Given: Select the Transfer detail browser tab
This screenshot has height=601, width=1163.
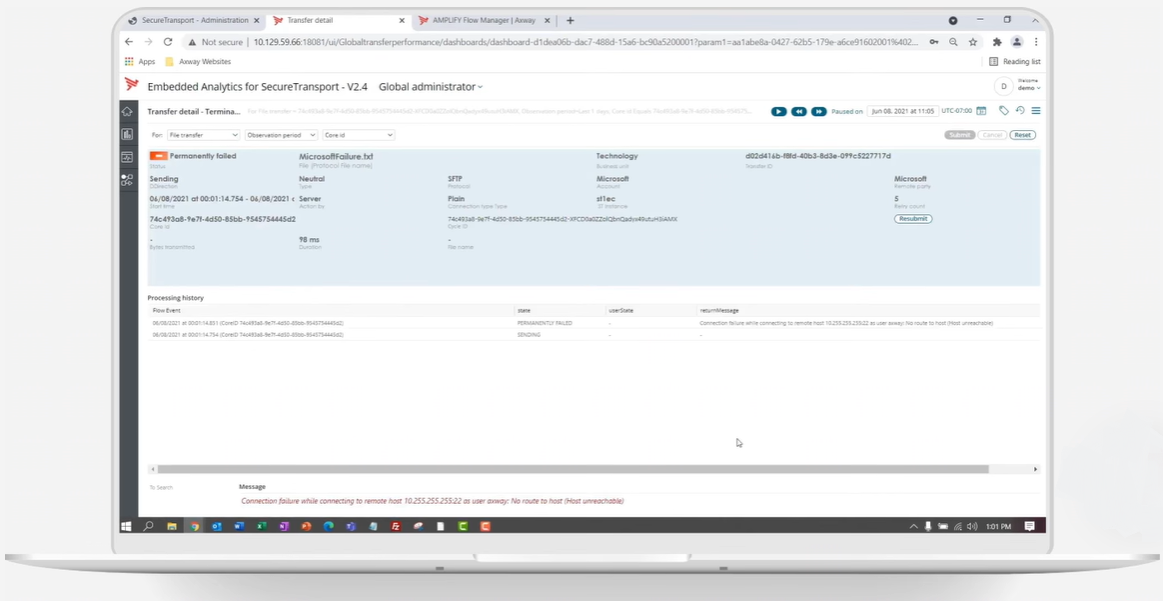Looking at the screenshot, I should [x=339, y=21].
